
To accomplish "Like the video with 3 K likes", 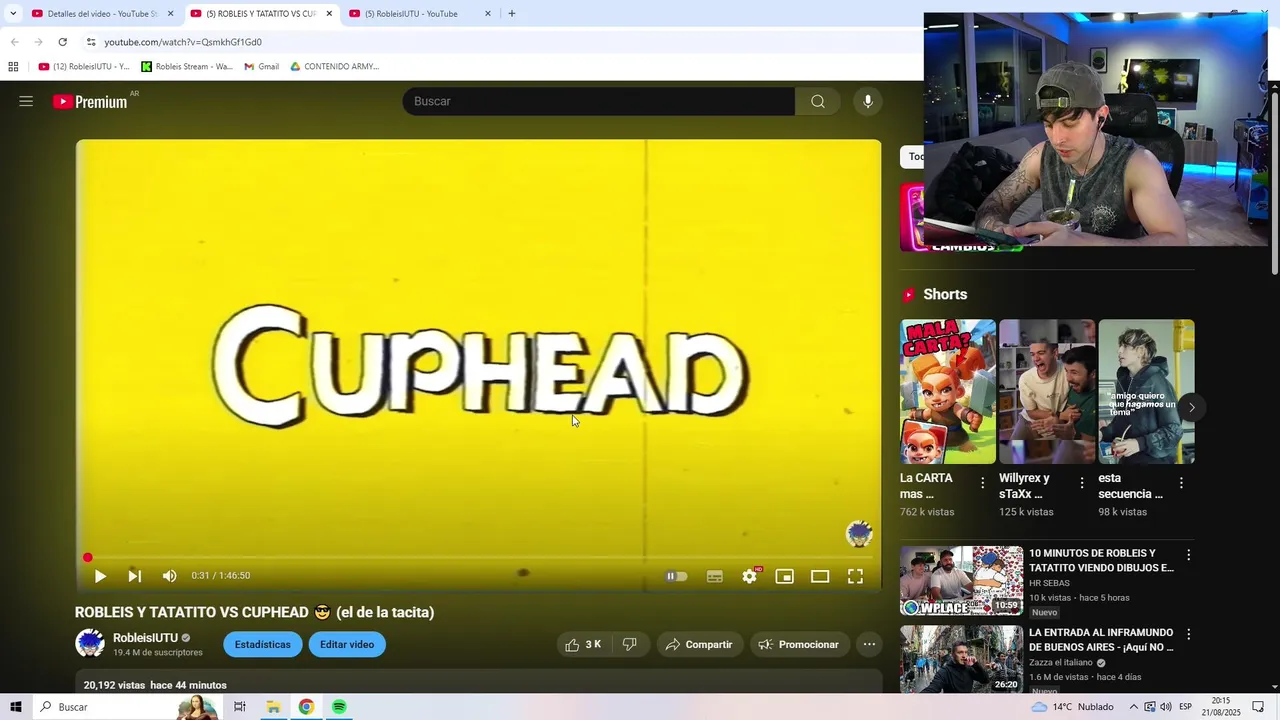I will pyautogui.click(x=583, y=645).
